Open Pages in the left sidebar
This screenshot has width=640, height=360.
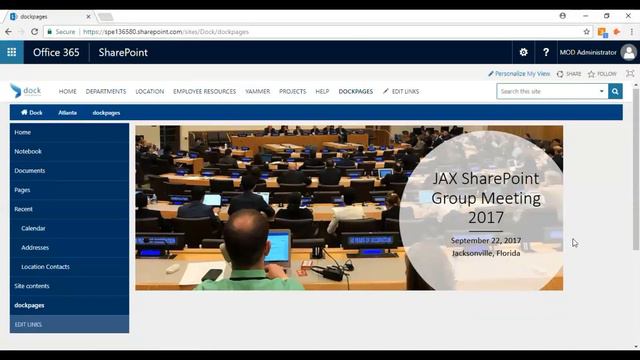coord(69,190)
